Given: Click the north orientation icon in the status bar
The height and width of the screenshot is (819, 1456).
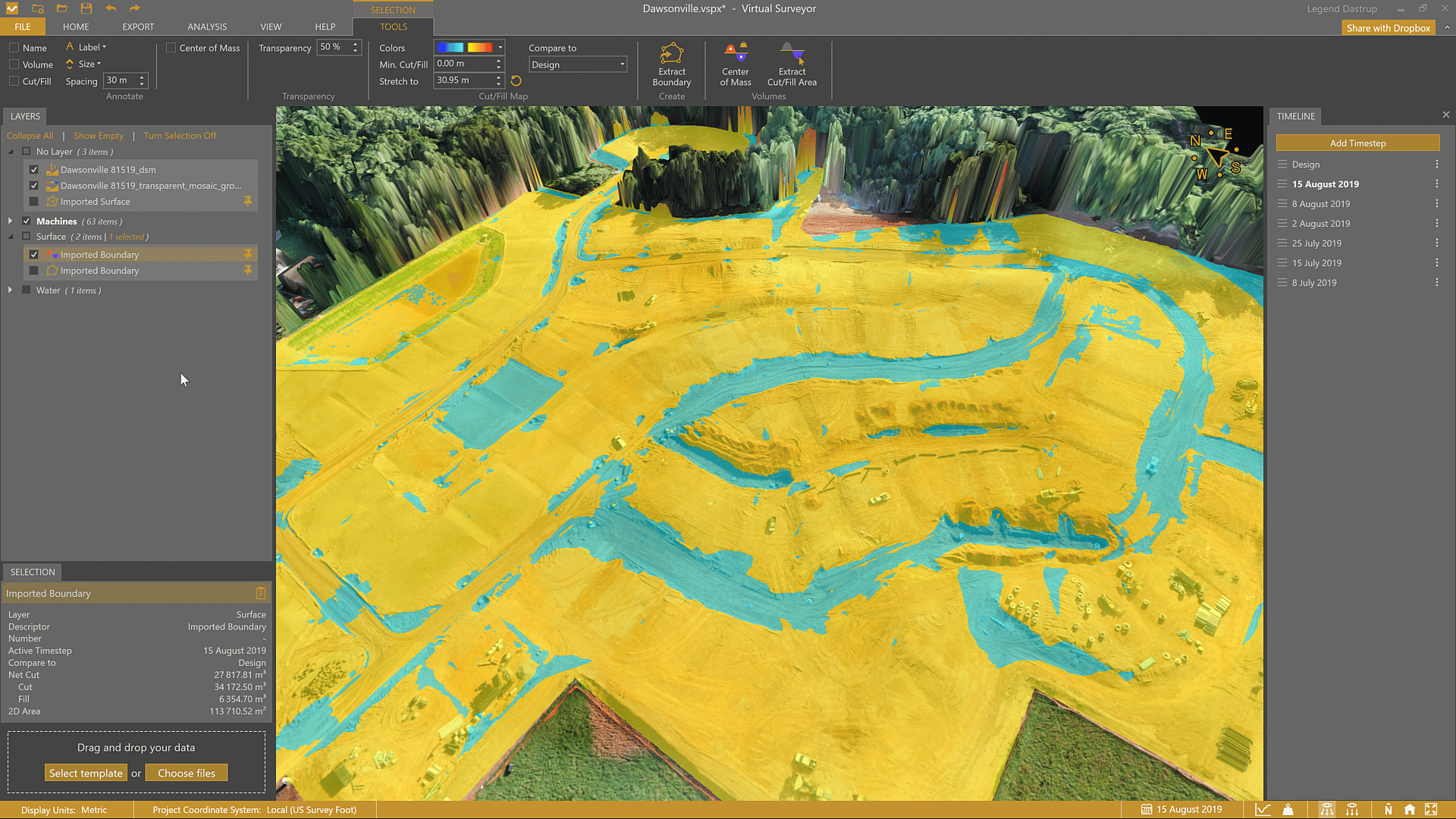Looking at the screenshot, I should (x=1388, y=810).
